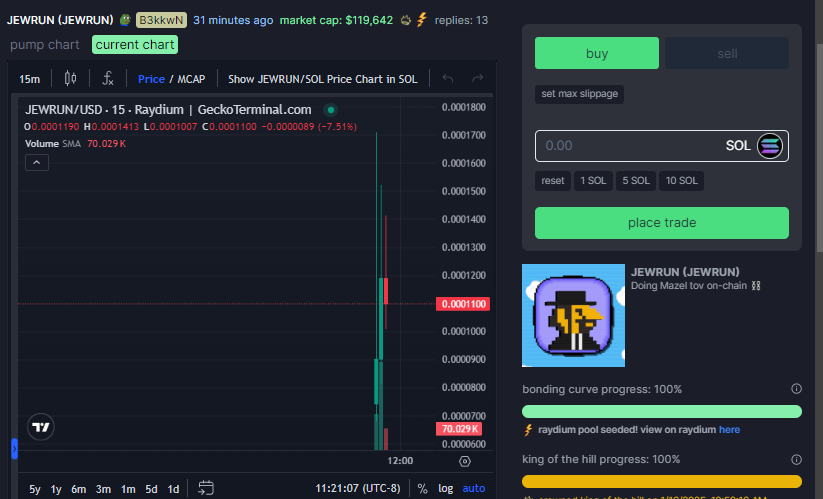Set chart range to 5d
The width and height of the screenshot is (823, 499).
[x=151, y=489]
